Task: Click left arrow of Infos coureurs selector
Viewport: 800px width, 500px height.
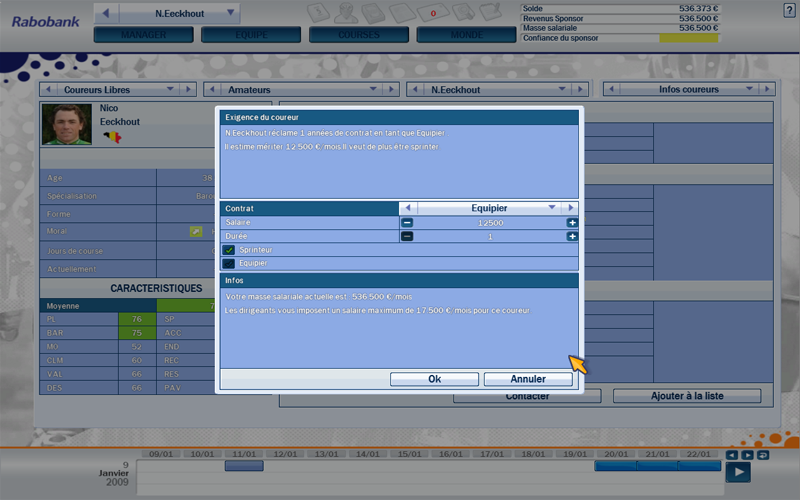Action: (612, 89)
